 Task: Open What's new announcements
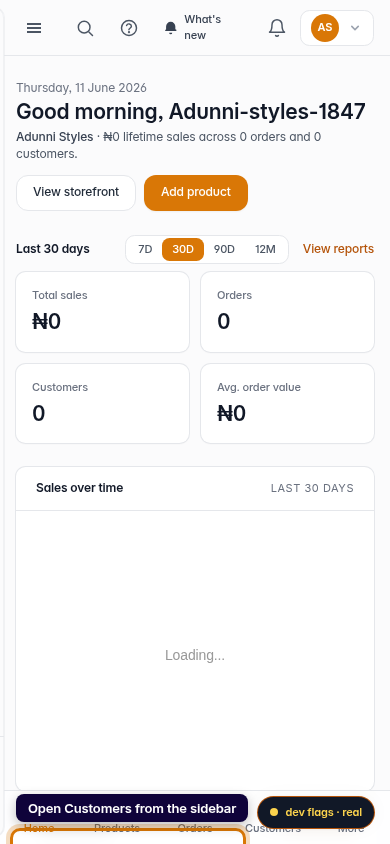pyautogui.click(x=194, y=27)
